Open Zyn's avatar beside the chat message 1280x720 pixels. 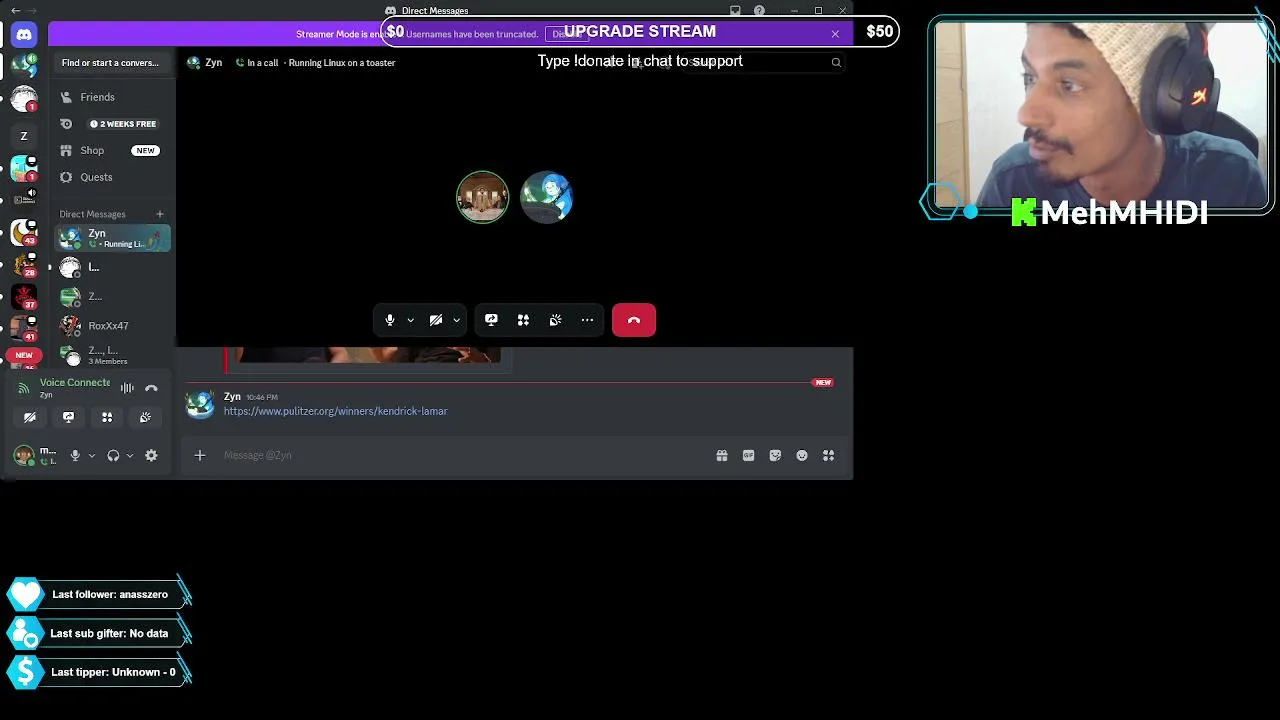click(200, 403)
